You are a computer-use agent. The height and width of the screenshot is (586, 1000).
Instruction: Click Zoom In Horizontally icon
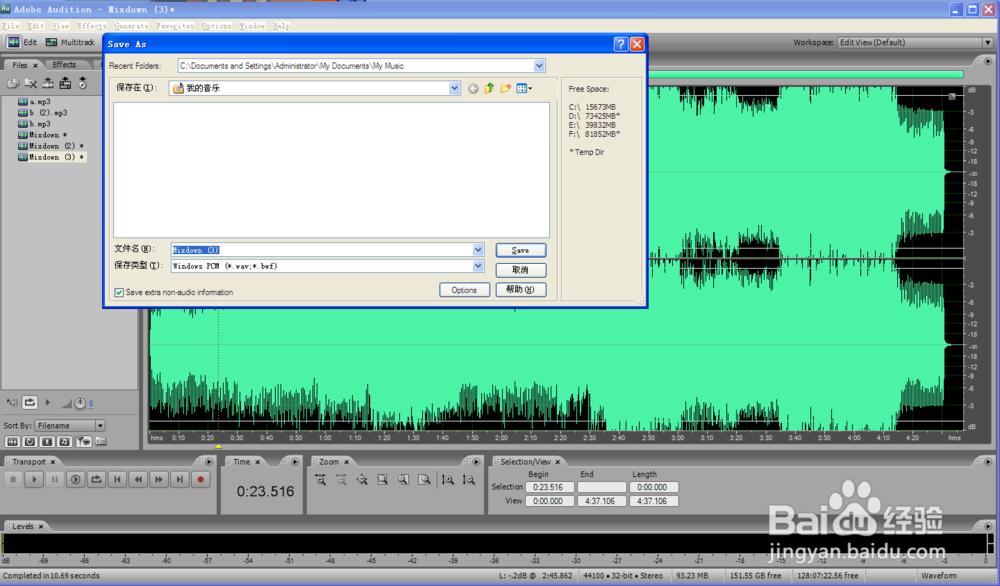point(320,480)
